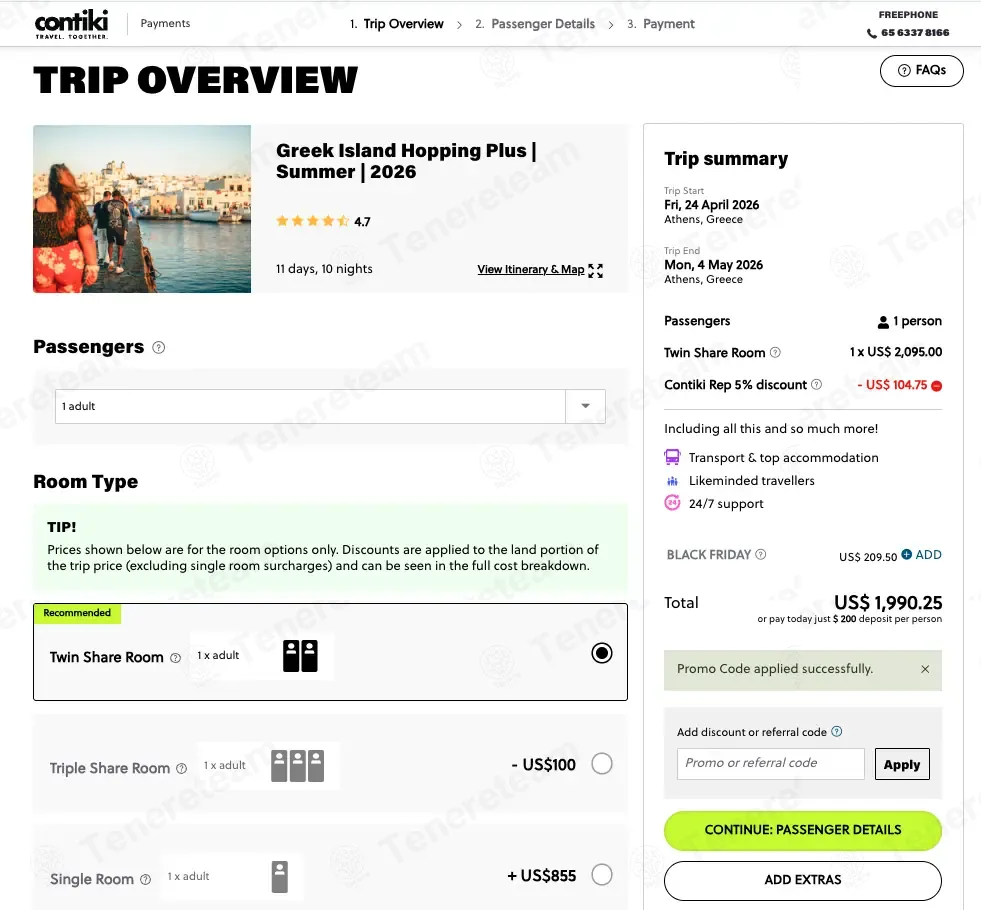Click info icon next to Single Room
The width and height of the screenshot is (981, 910).
[x=146, y=879]
